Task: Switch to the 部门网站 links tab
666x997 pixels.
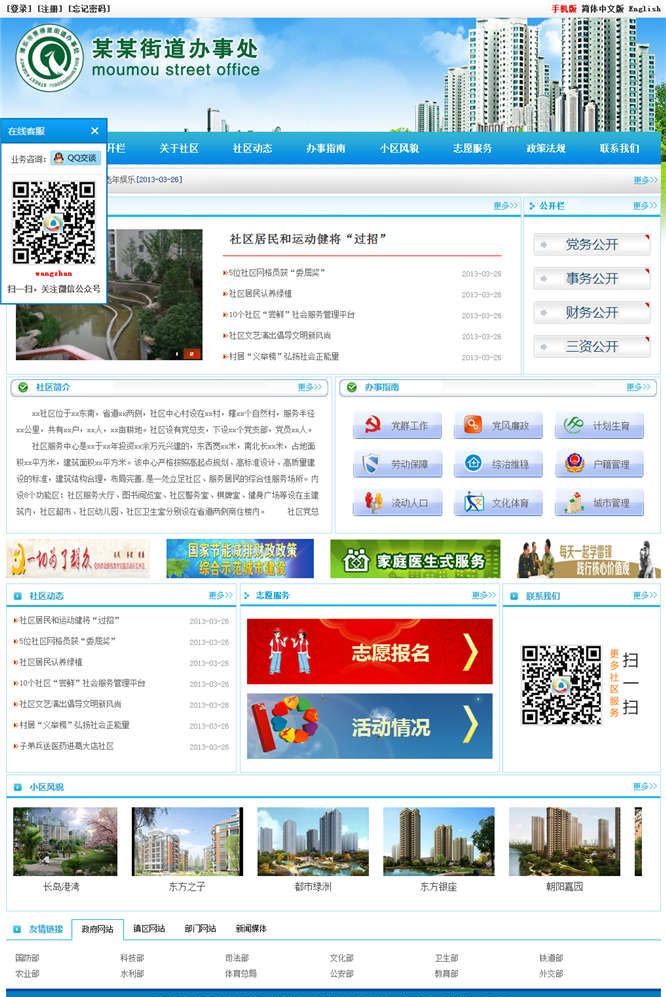Action: click(200, 929)
